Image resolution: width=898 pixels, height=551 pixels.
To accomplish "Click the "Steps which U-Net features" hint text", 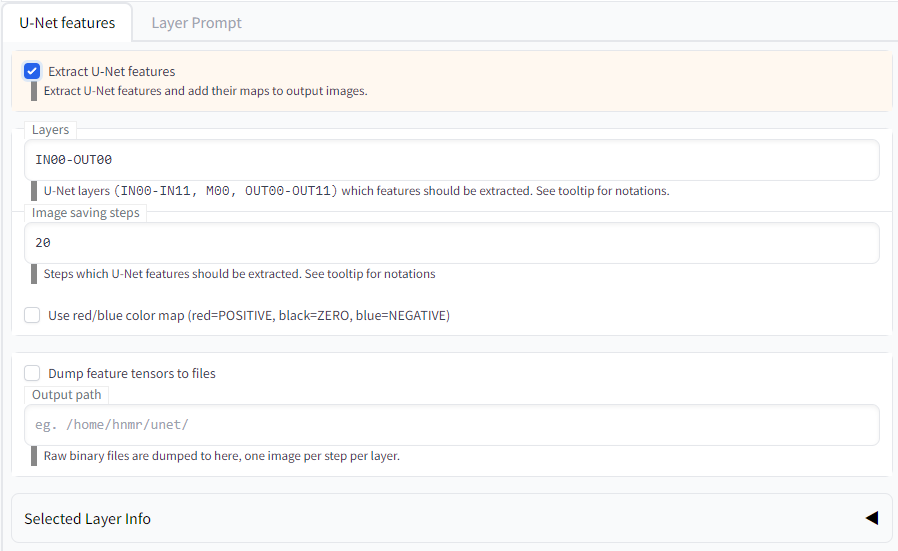I will tap(239, 273).
